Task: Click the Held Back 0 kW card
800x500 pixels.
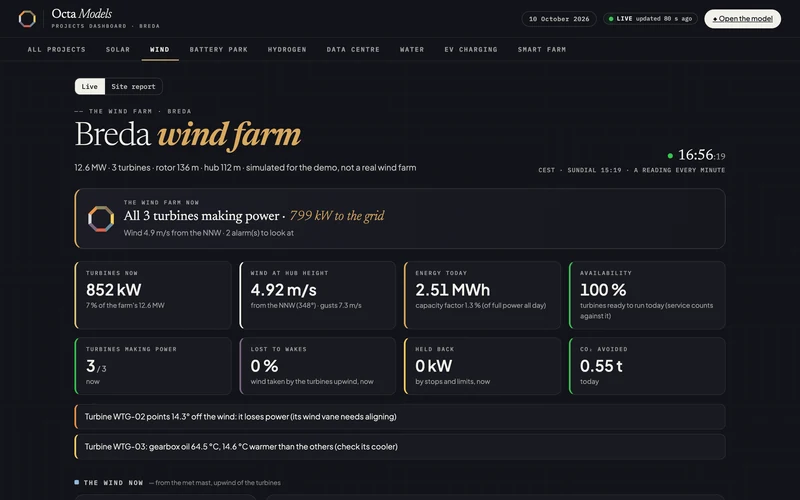Action: point(482,366)
